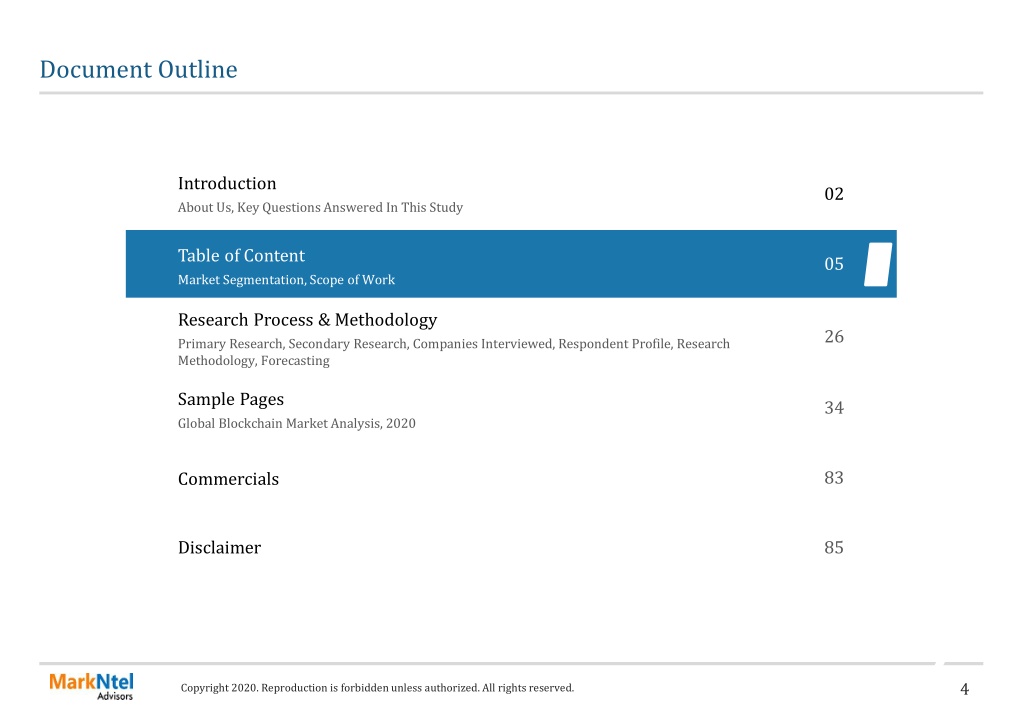Click page number 83 beside Commercials

point(834,478)
